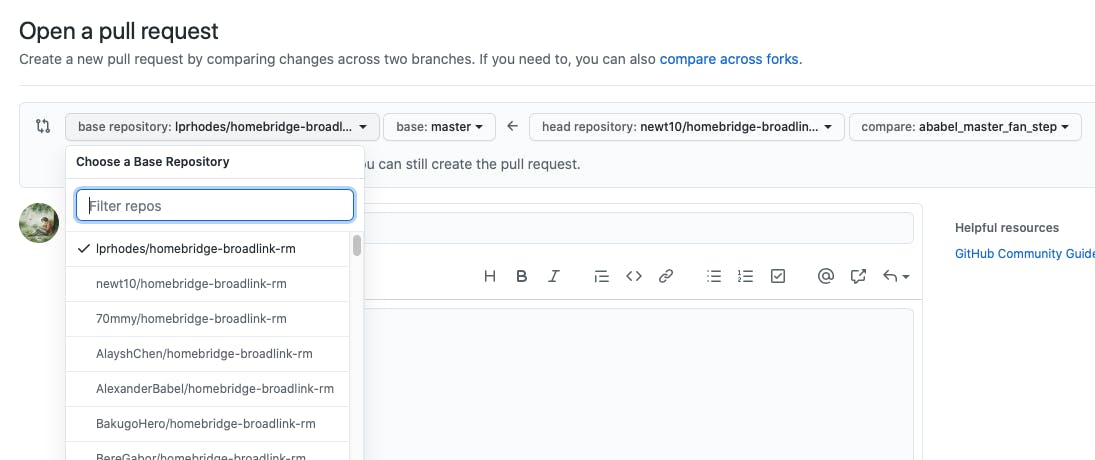
Task: Open the base: master branch dropdown
Action: [x=439, y=127]
